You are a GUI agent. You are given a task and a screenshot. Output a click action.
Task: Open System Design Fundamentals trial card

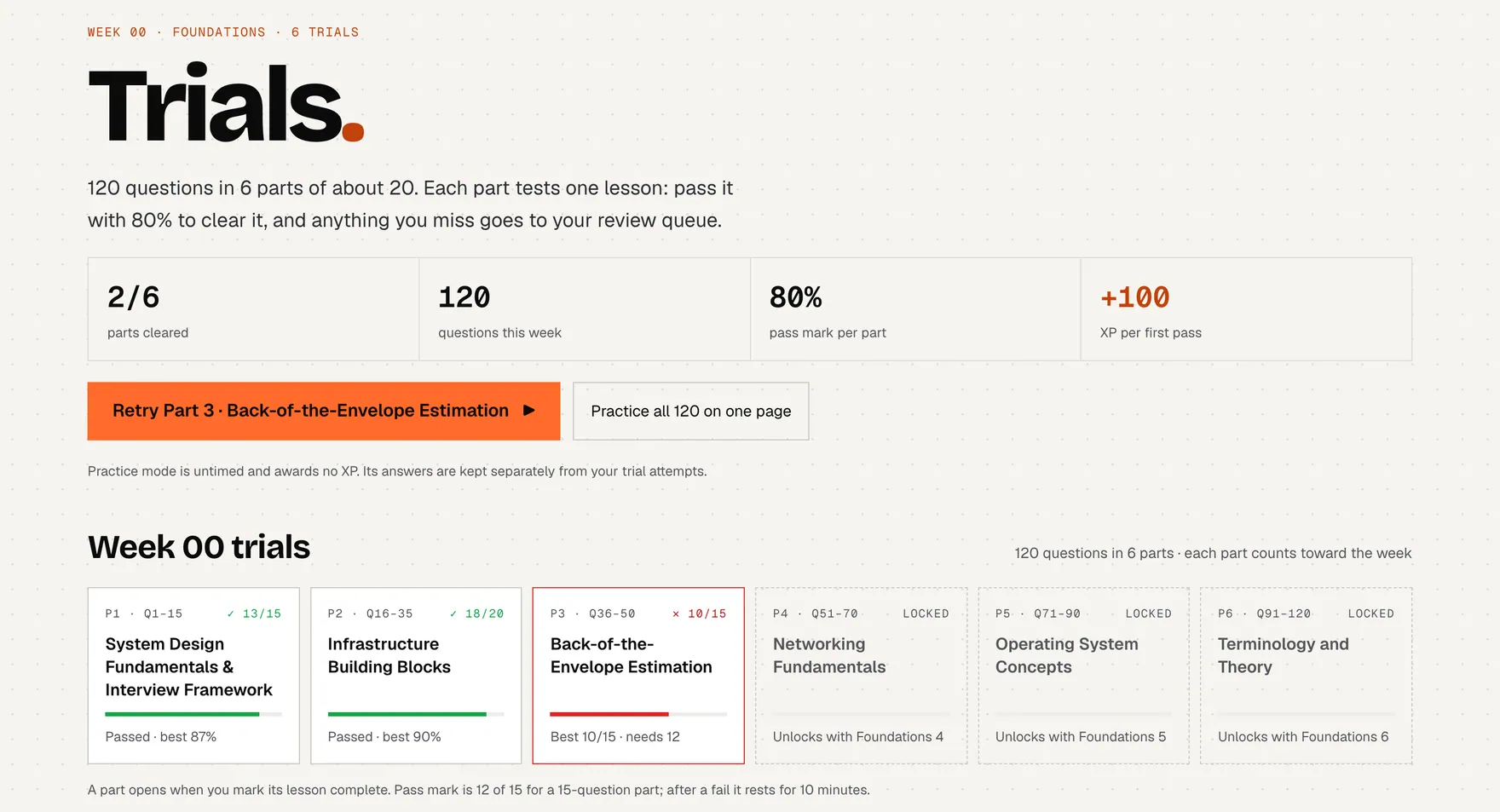click(x=193, y=676)
